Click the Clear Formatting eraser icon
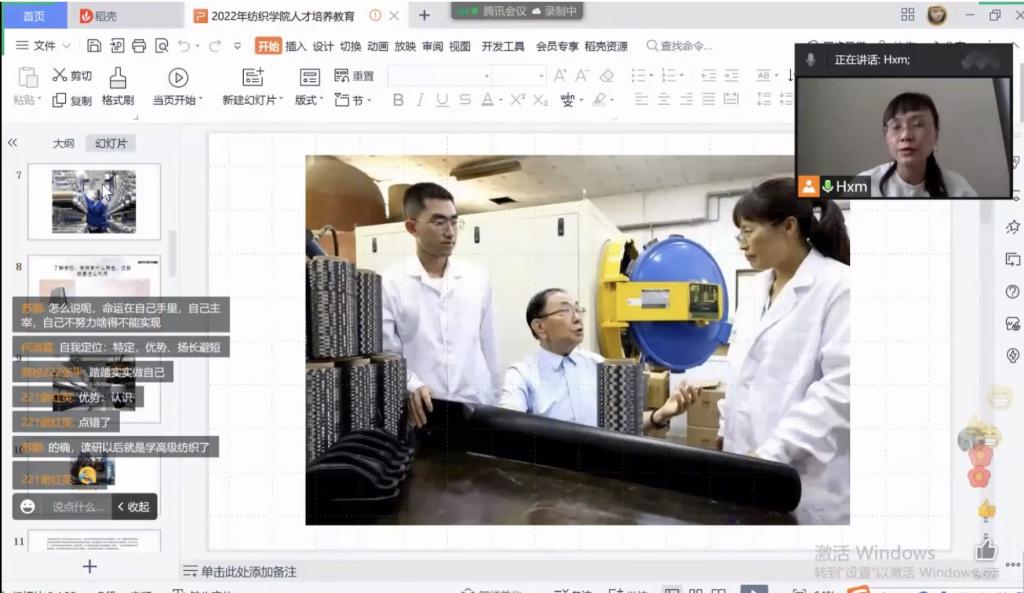Screen dimensions: 1024x593 pos(607,76)
